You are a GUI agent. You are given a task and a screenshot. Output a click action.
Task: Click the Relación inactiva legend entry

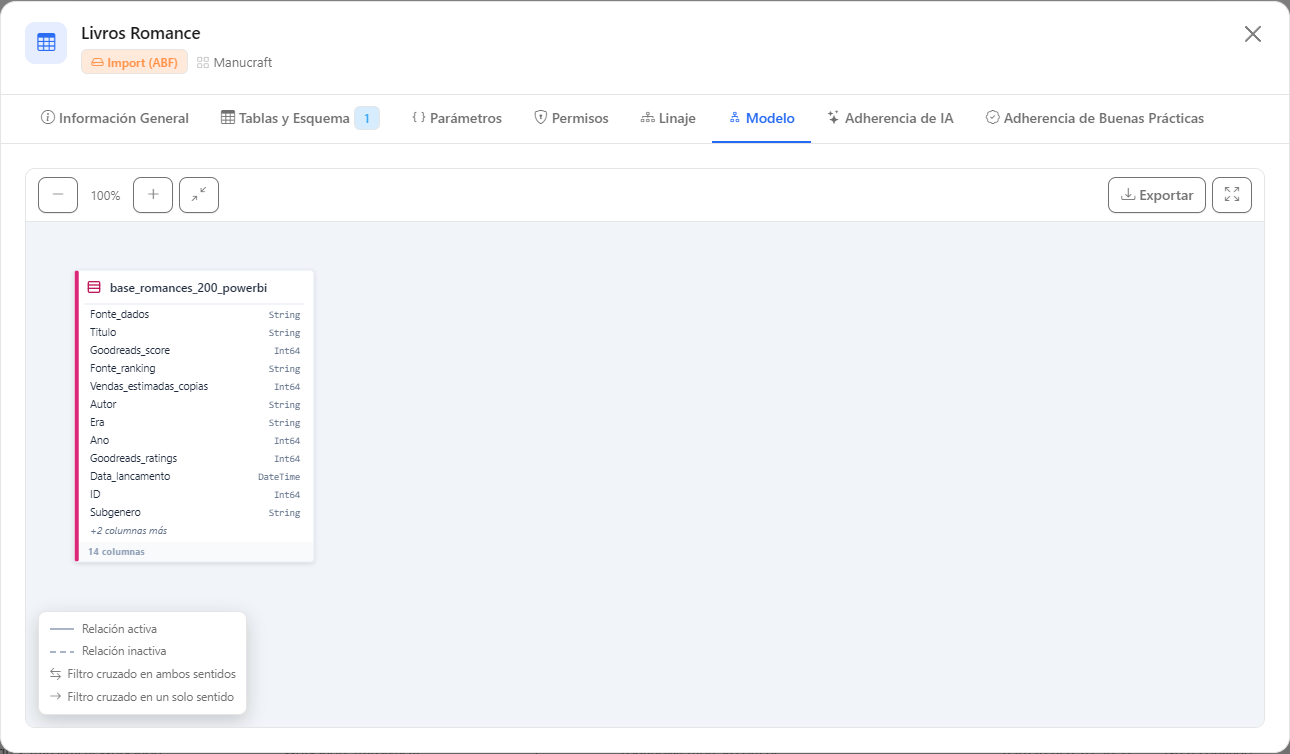pos(108,651)
